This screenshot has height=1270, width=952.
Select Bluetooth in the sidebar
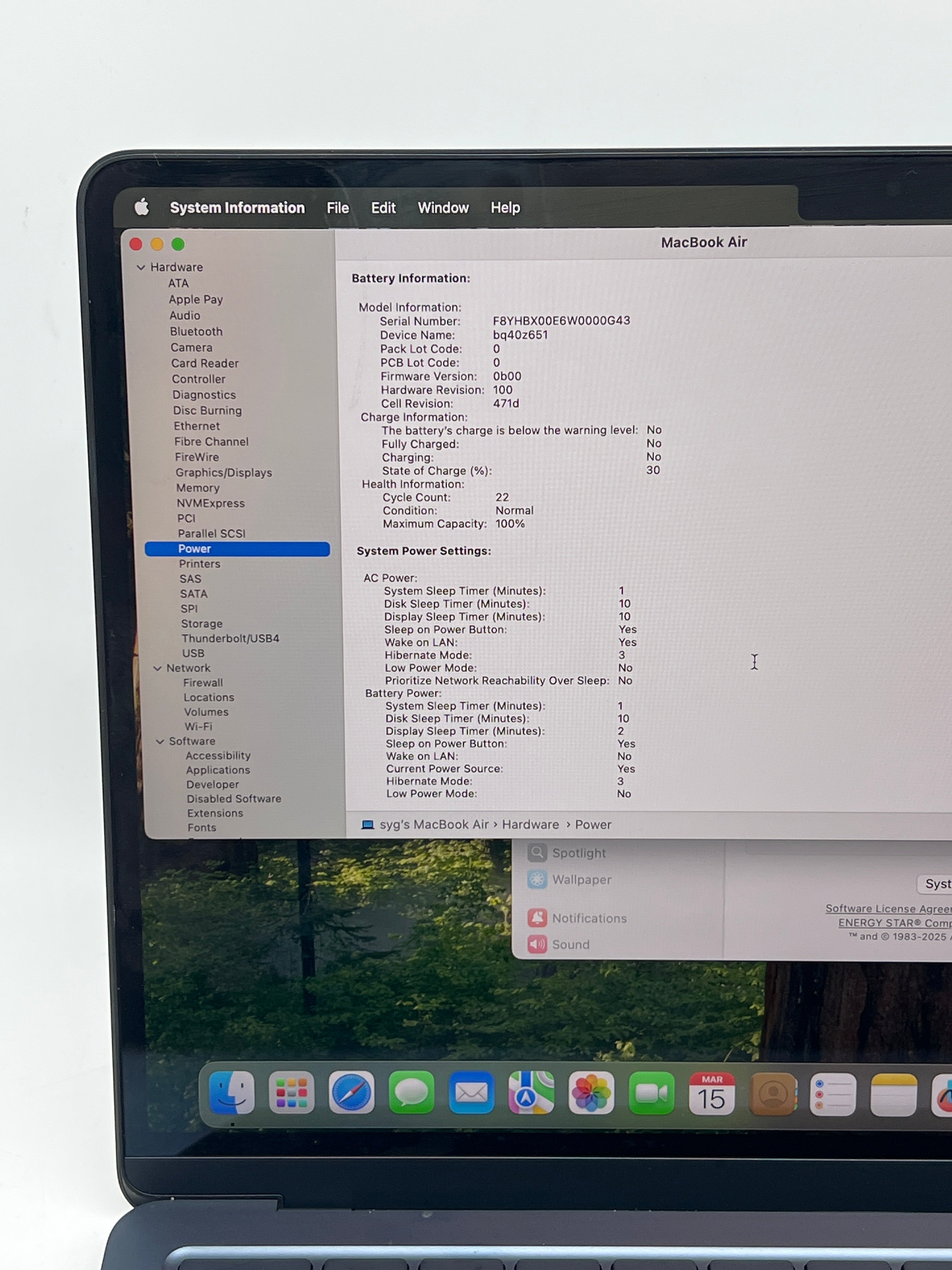pos(196,331)
